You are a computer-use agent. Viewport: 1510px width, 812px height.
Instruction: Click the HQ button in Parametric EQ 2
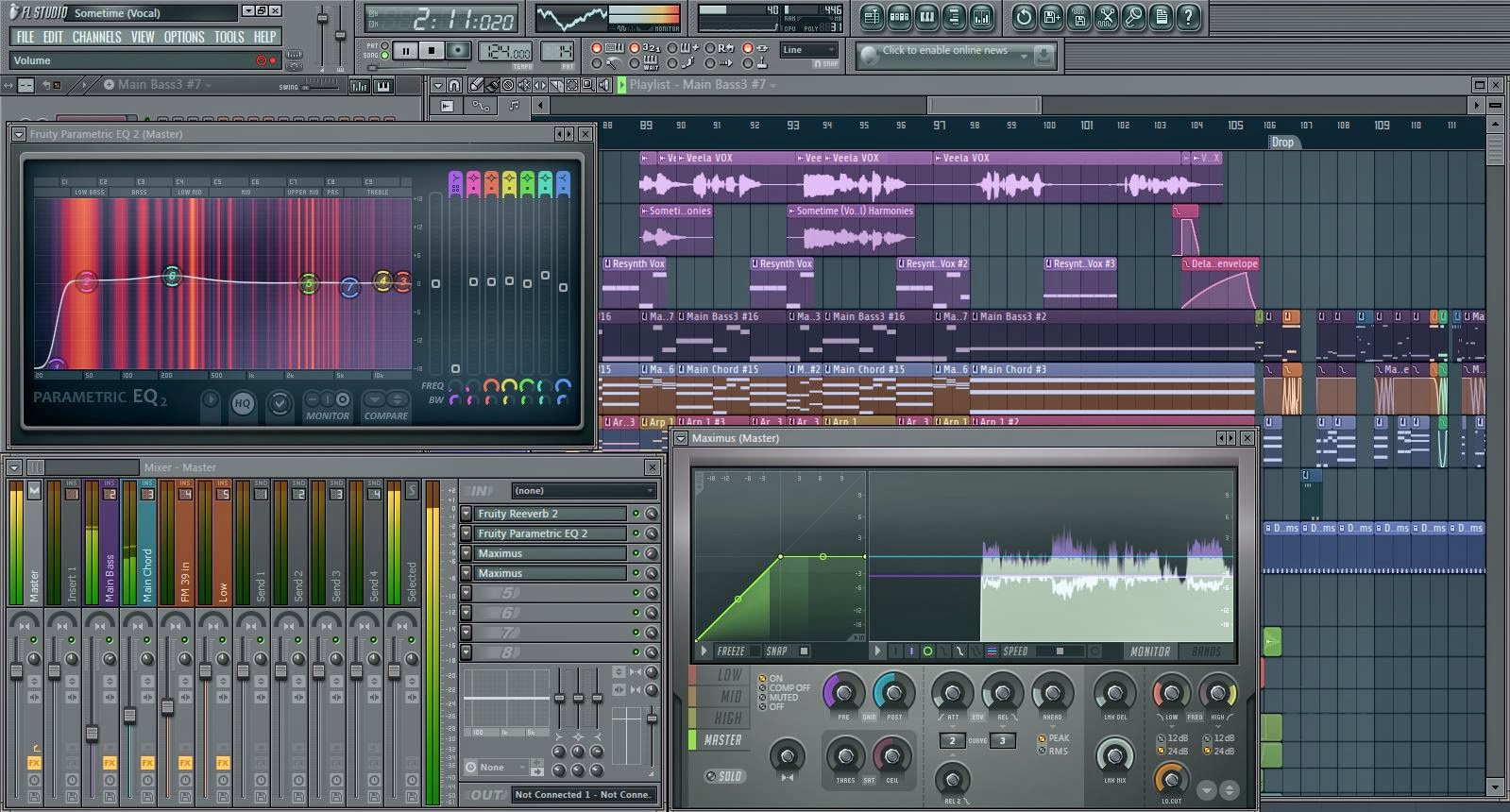point(243,404)
